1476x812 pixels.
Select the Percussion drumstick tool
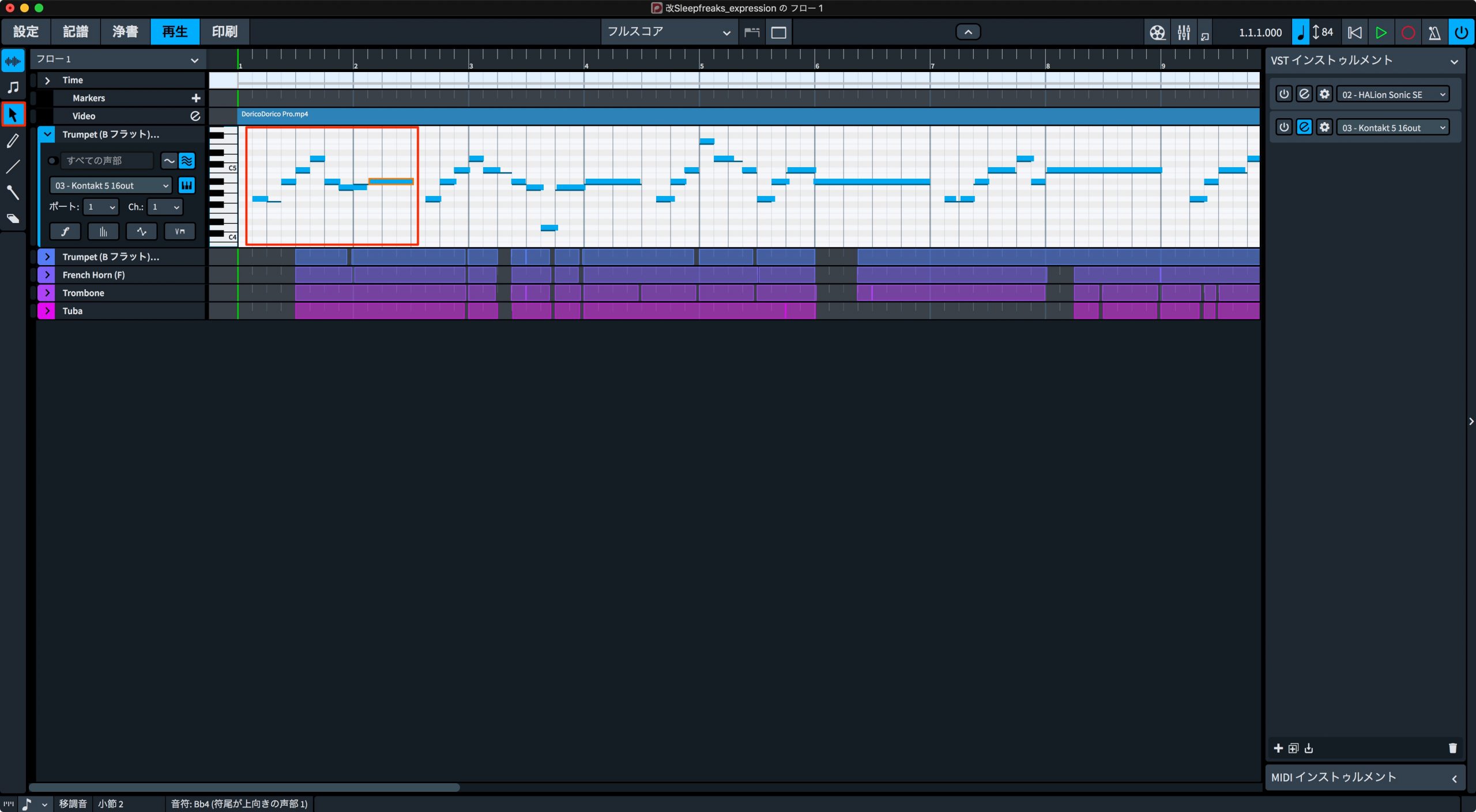(x=13, y=192)
